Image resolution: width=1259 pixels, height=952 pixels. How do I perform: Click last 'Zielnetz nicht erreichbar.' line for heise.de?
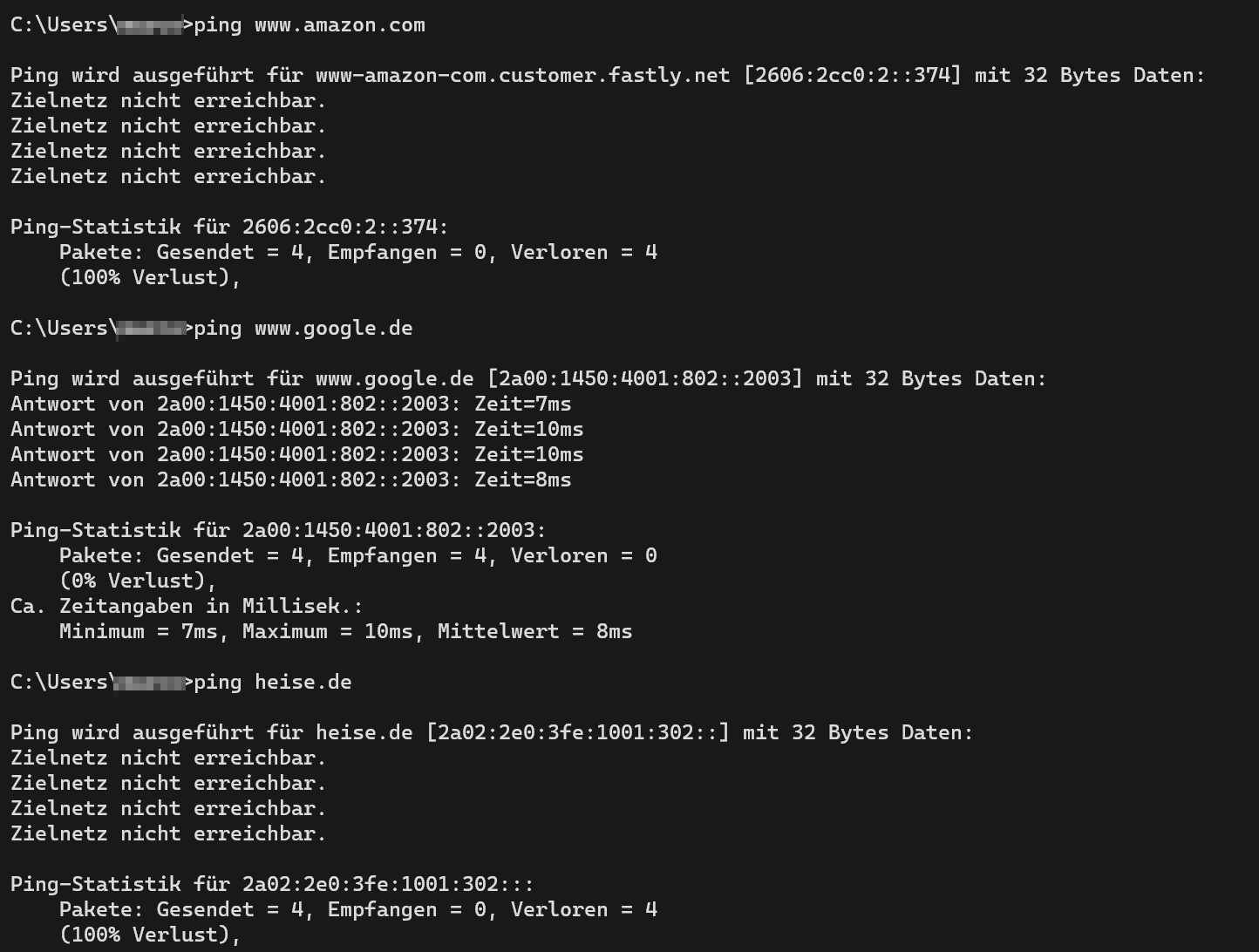(x=168, y=834)
